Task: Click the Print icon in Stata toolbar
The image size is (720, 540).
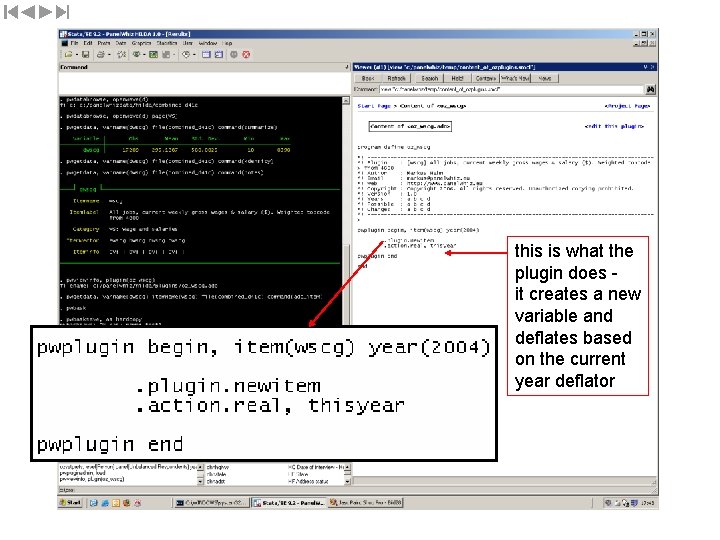Action: point(101,55)
